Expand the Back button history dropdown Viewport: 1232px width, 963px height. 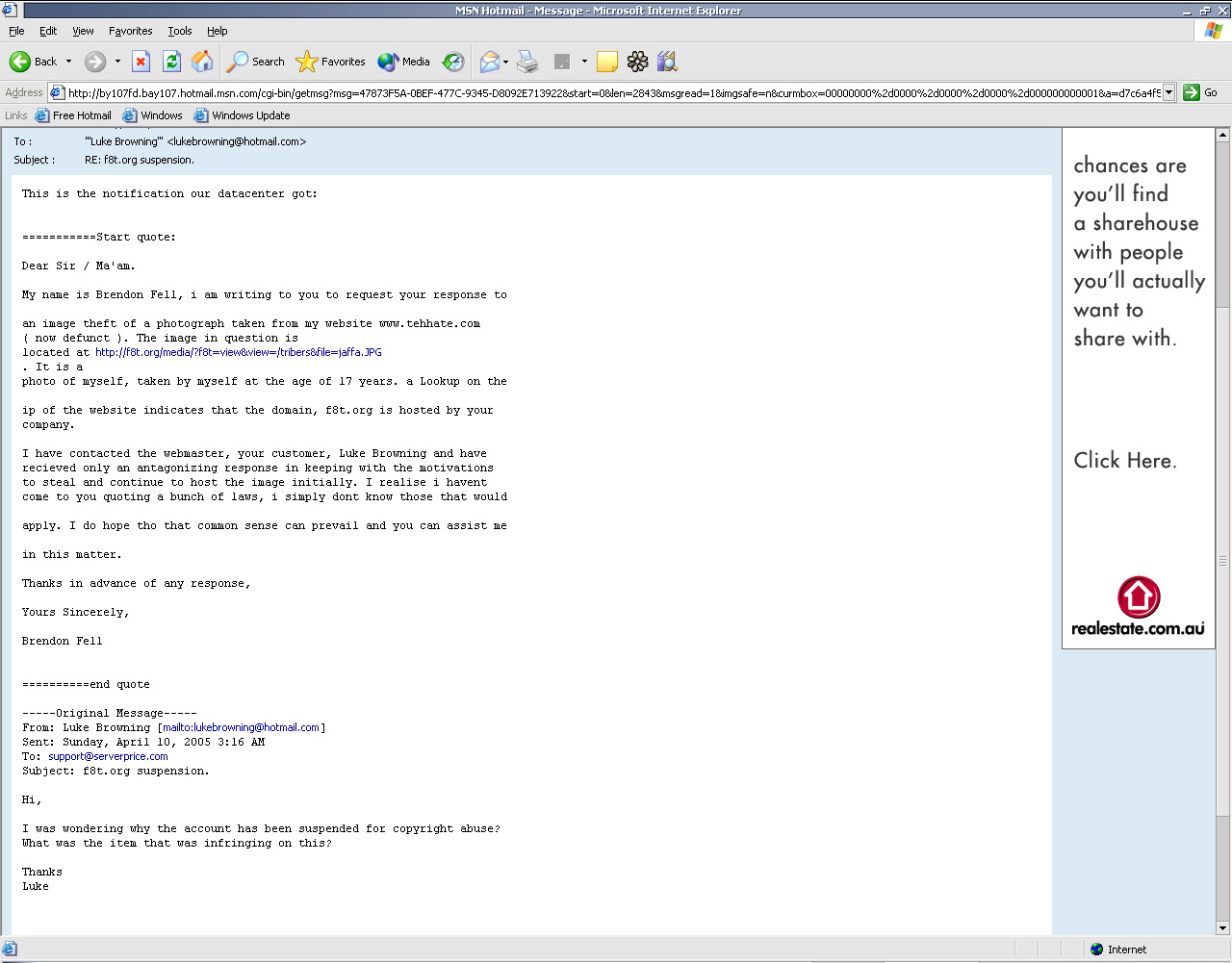pyautogui.click(x=68, y=62)
